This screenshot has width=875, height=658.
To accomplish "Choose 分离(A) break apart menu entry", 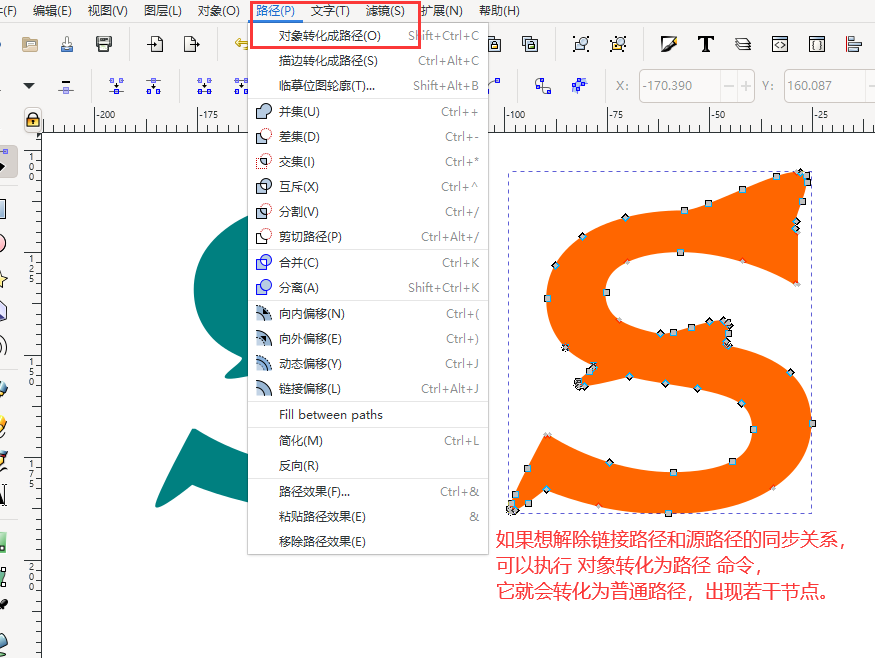I will 368,287.
